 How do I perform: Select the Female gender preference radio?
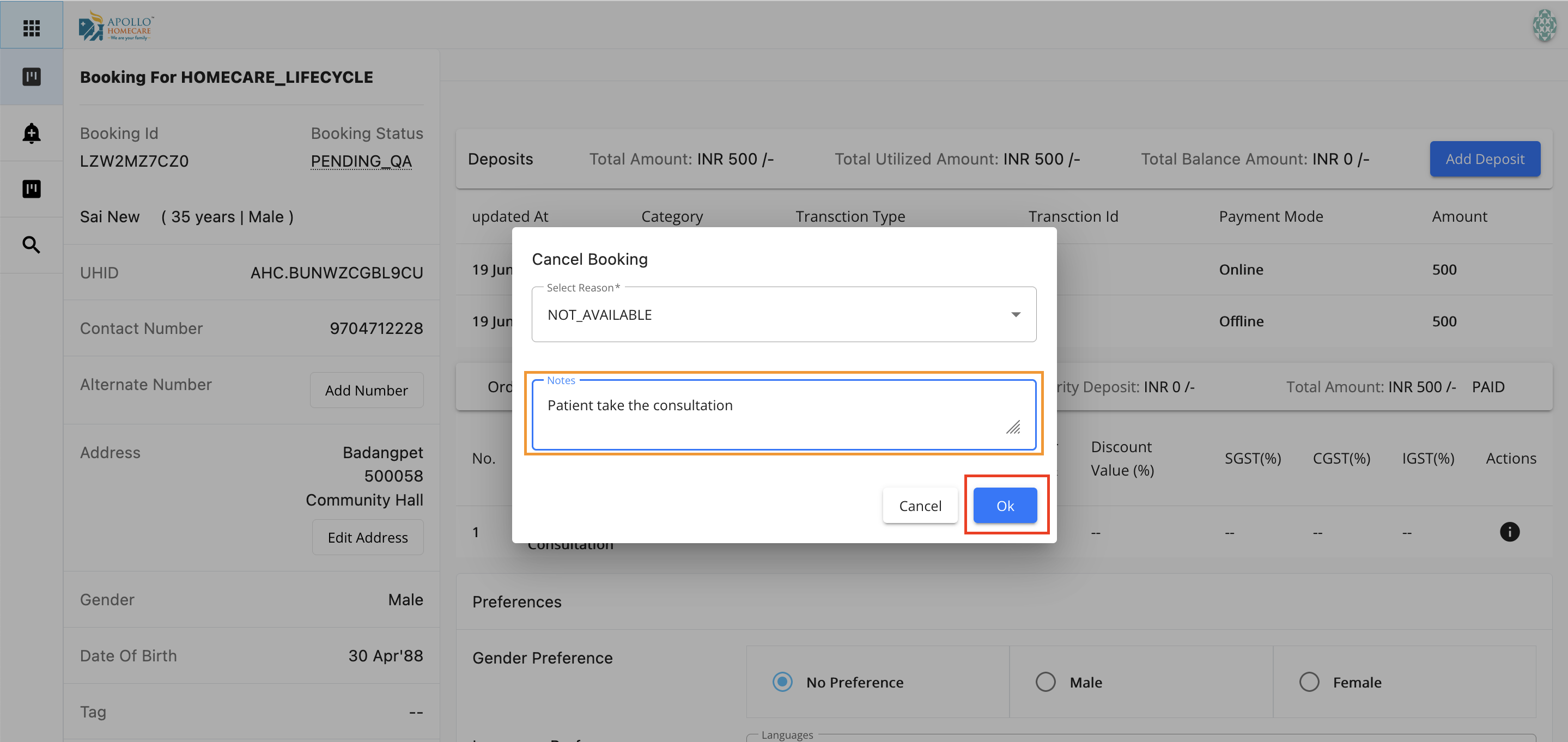point(1309,681)
